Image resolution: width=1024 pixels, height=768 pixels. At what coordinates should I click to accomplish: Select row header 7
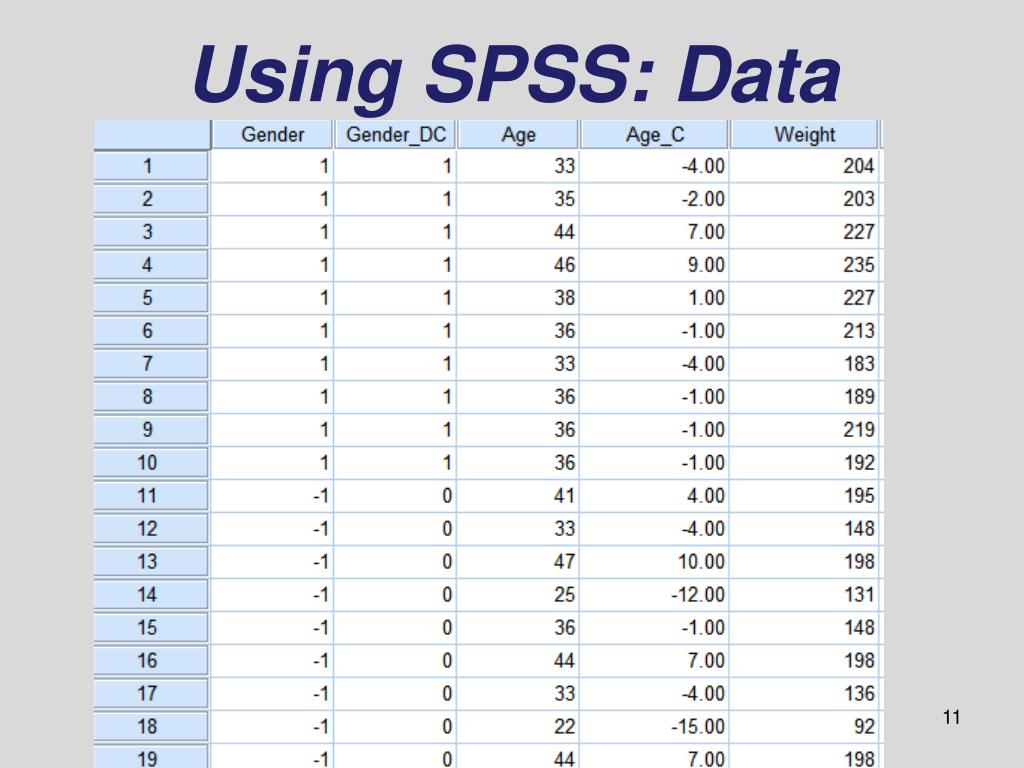point(151,364)
